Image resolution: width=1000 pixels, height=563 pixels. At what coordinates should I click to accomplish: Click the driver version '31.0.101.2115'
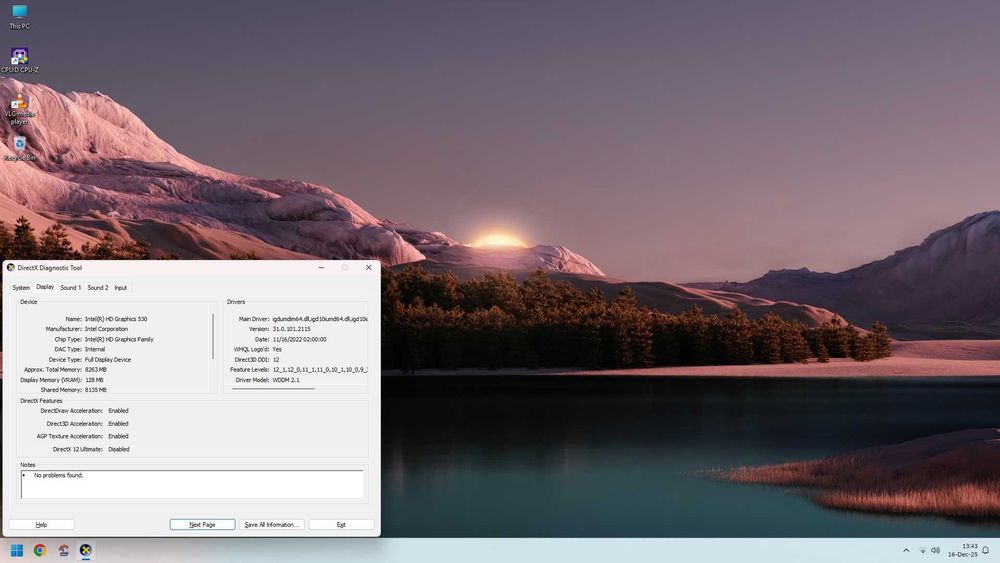click(291, 329)
